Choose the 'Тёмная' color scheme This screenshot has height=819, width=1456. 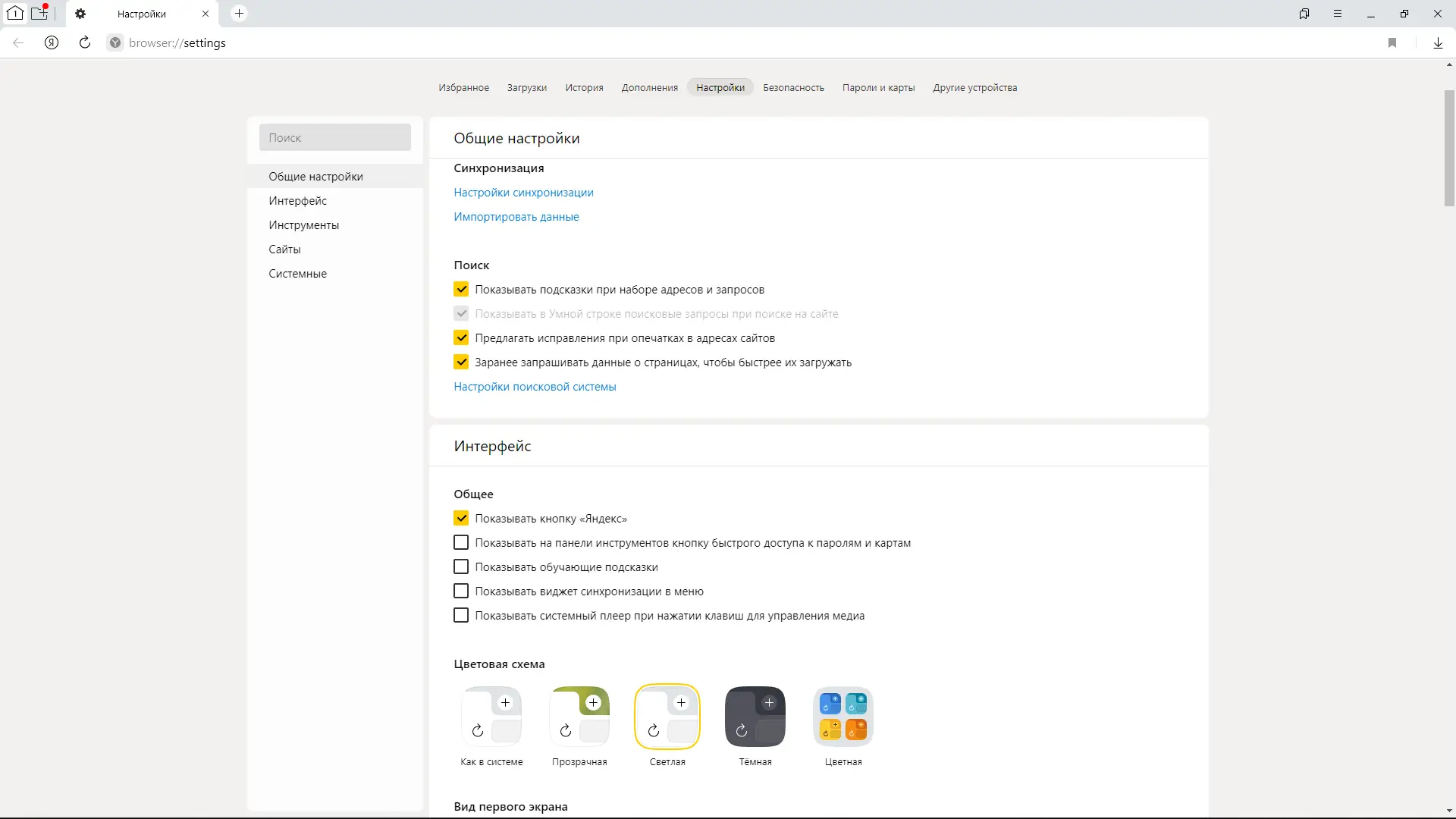755,717
